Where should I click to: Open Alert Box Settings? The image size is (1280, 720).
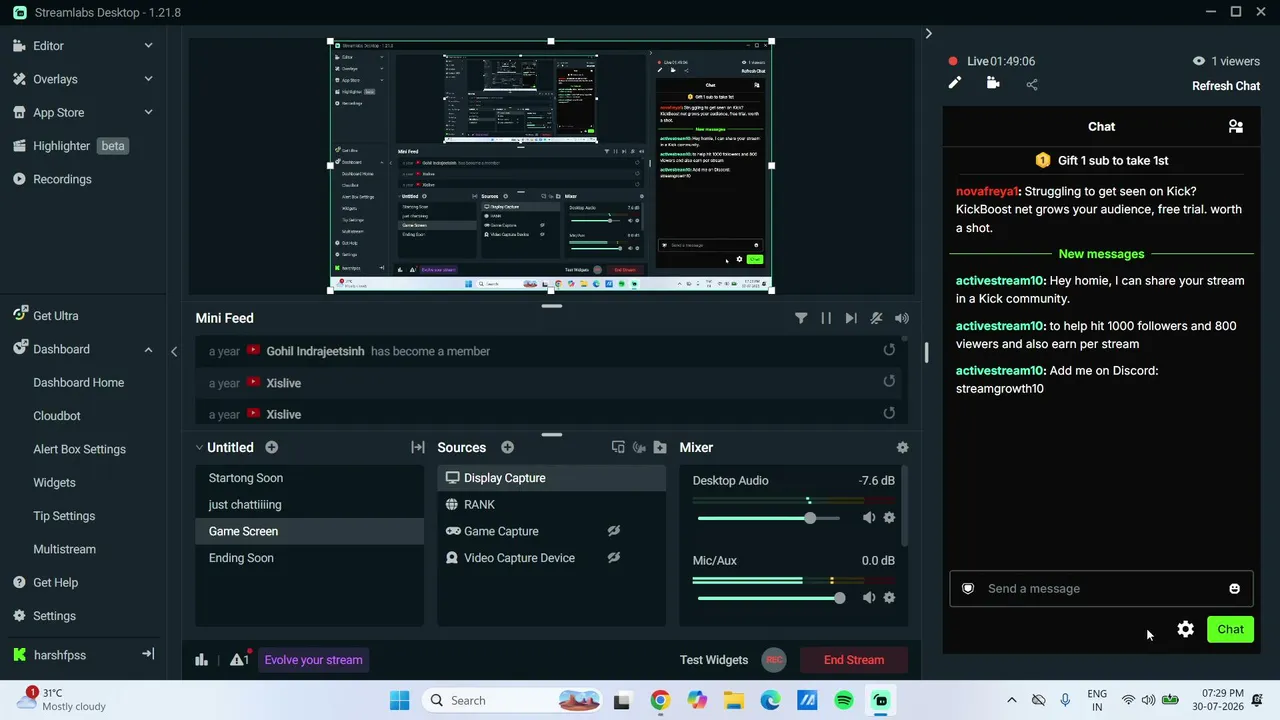[79, 449]
